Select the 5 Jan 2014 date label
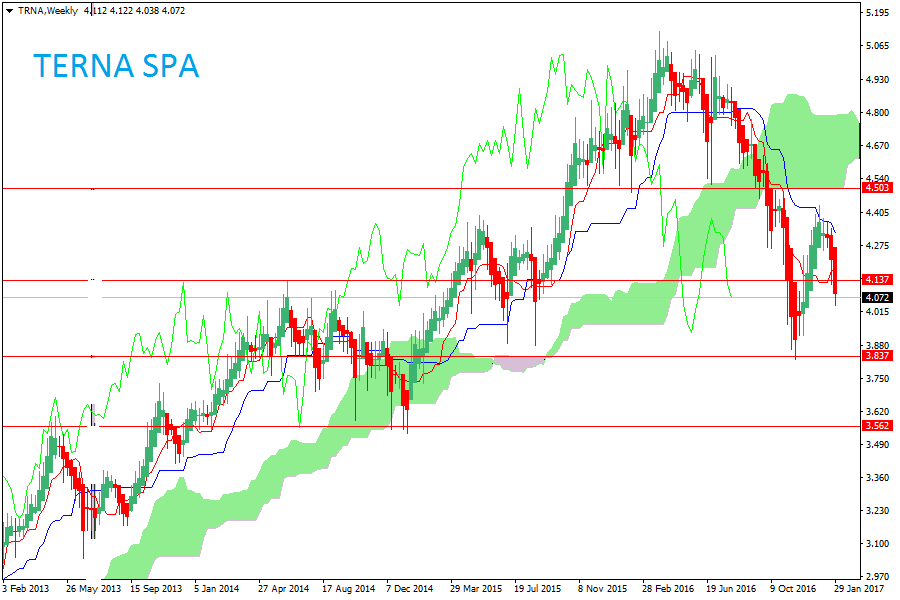The image size is (900, 600). [216, 589]
